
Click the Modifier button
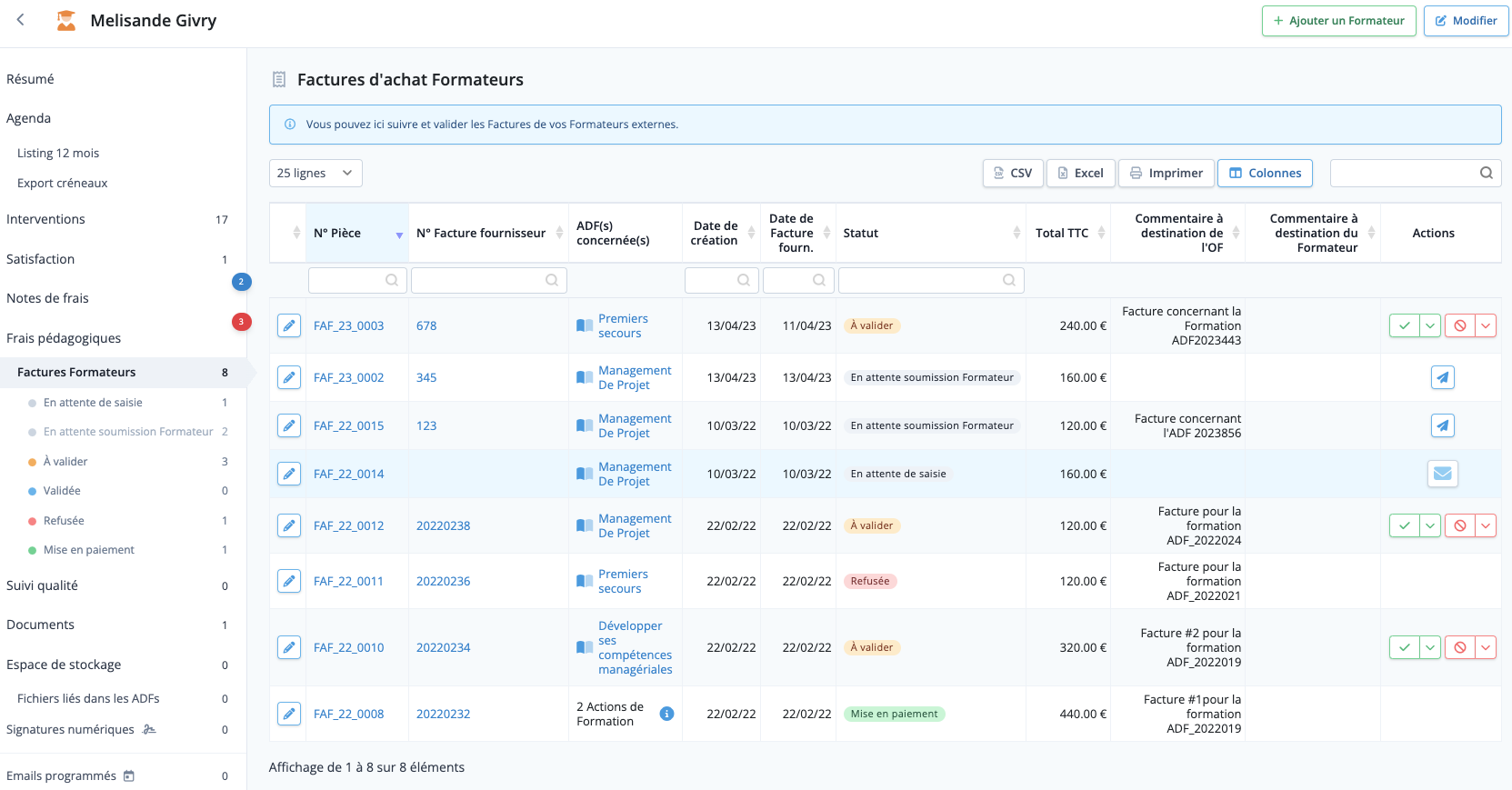(1466, 21)
